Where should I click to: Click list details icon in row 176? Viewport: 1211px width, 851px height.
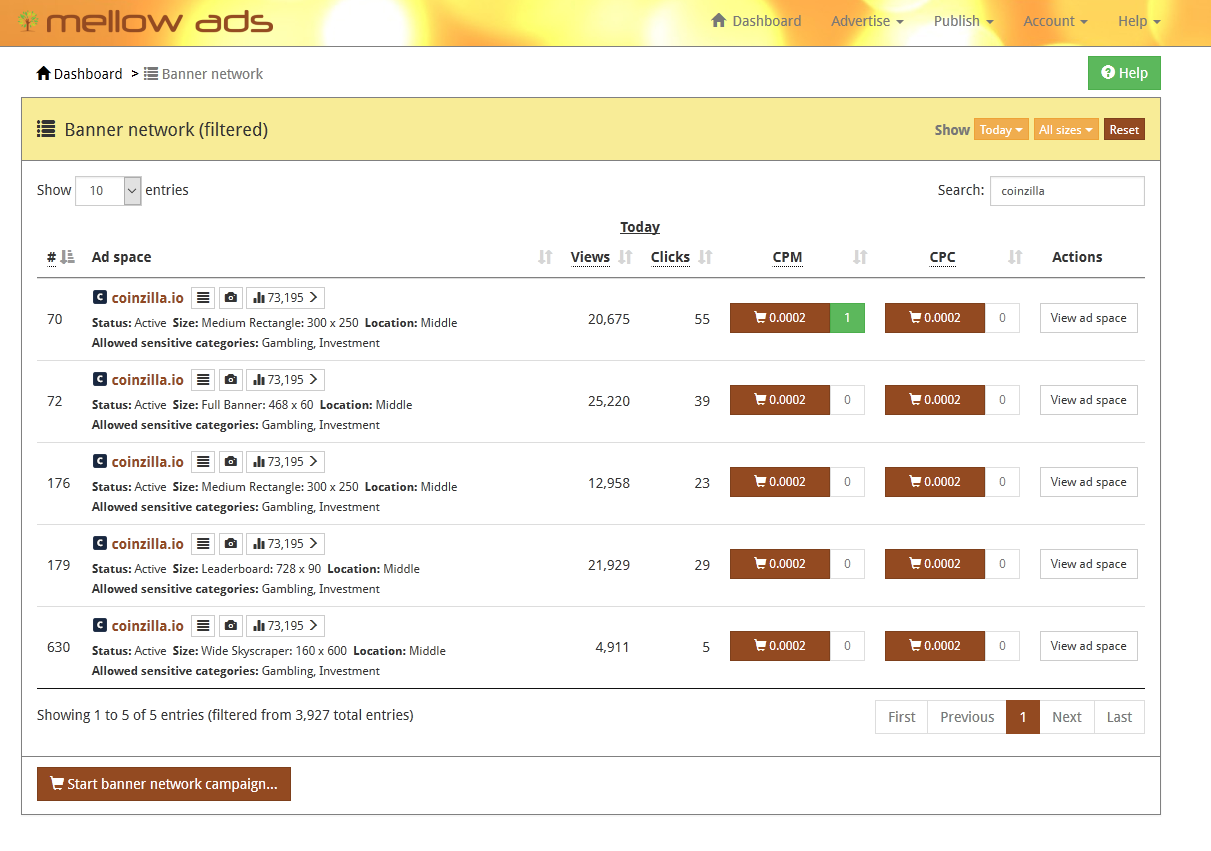pos(203,461)
